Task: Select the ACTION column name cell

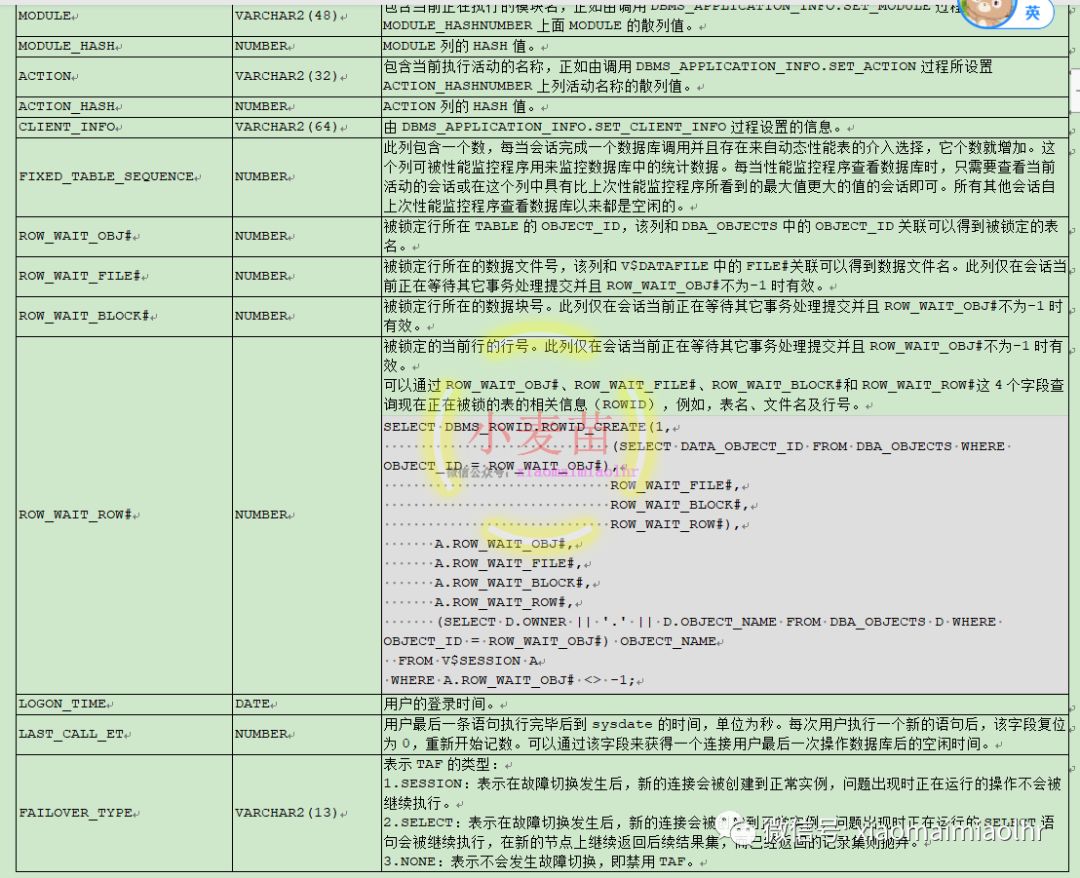Action: pos(124,76)
